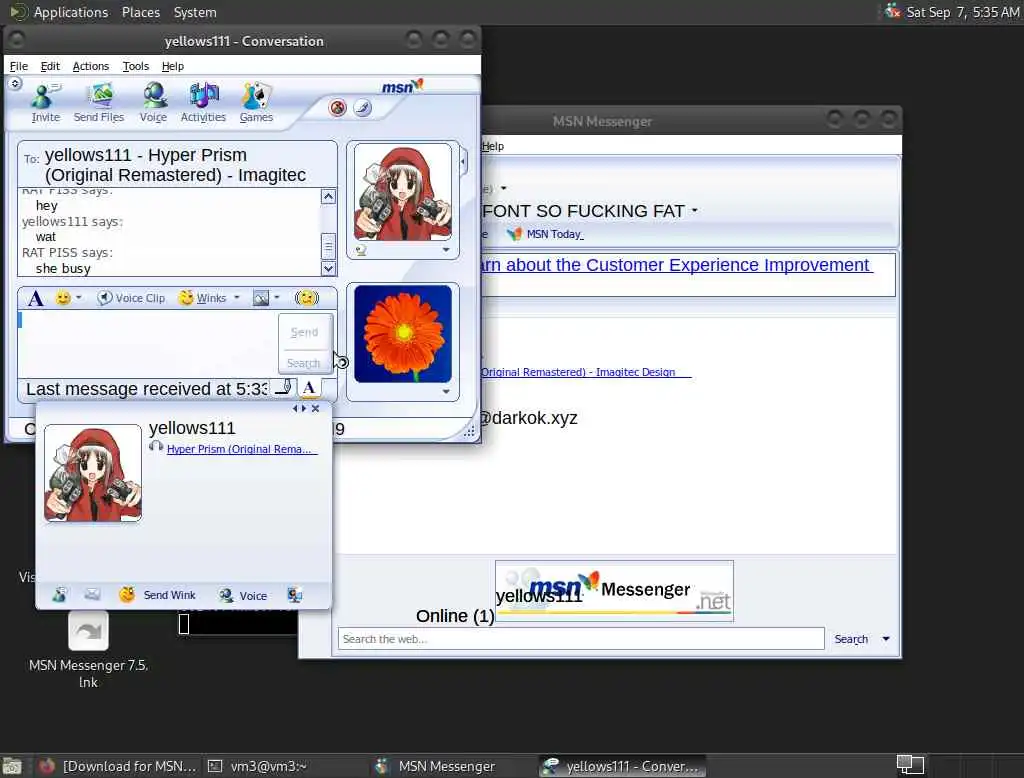Collapse the display picture side panel

pyautogui.click(x=463, y=160)
